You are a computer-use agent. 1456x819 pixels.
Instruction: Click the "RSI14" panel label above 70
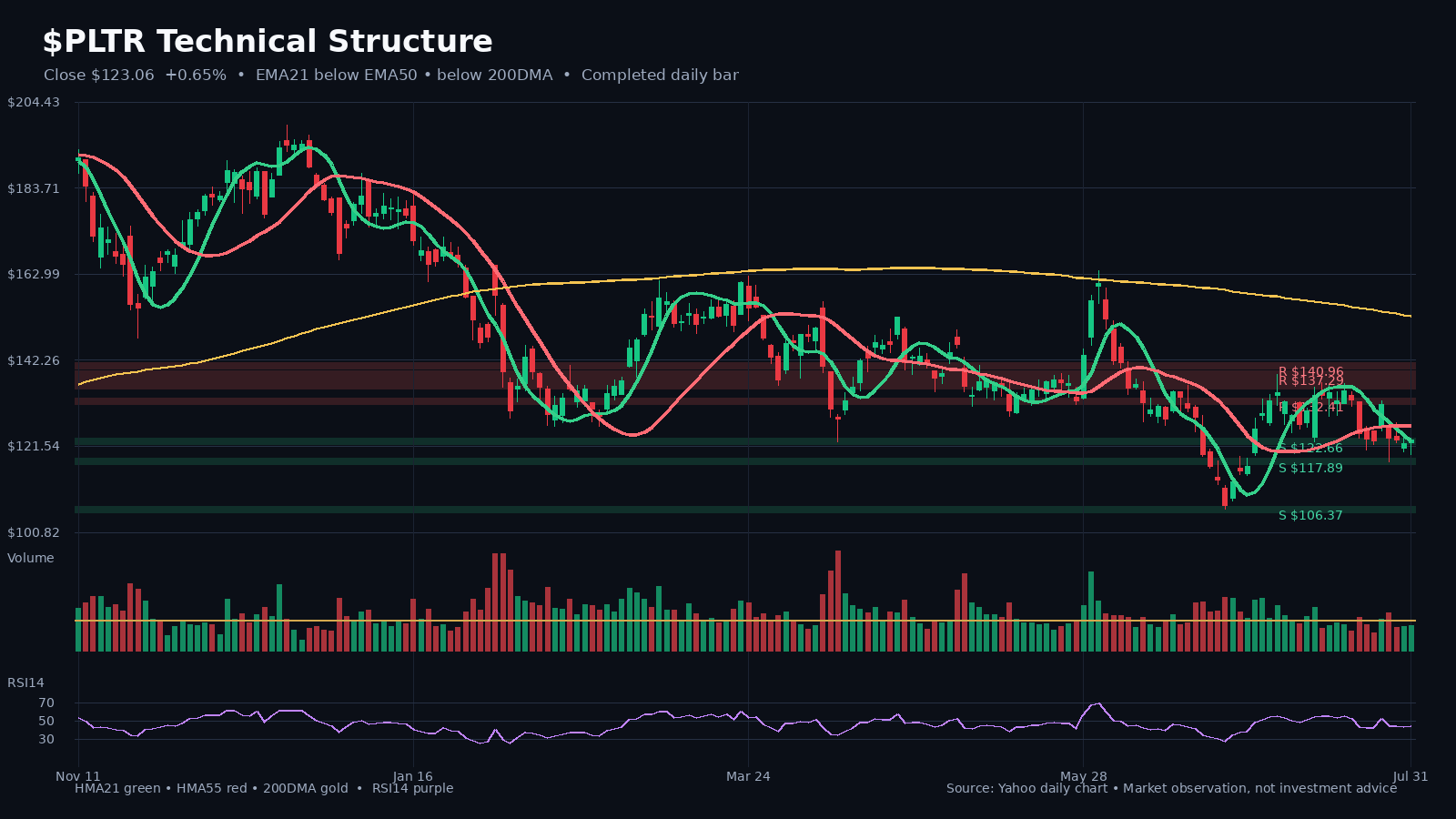pyautogui.click(x=25, y=682)
